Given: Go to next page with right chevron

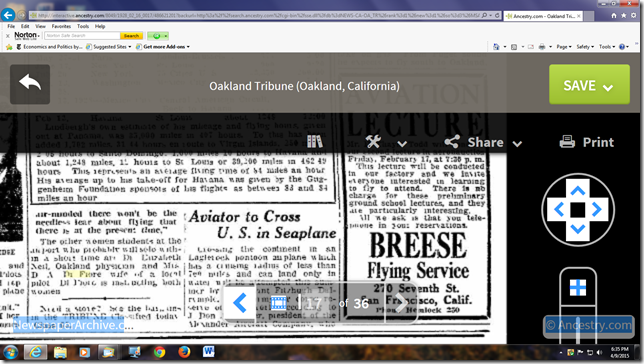Looking at the screenshot, I should 400,303.
